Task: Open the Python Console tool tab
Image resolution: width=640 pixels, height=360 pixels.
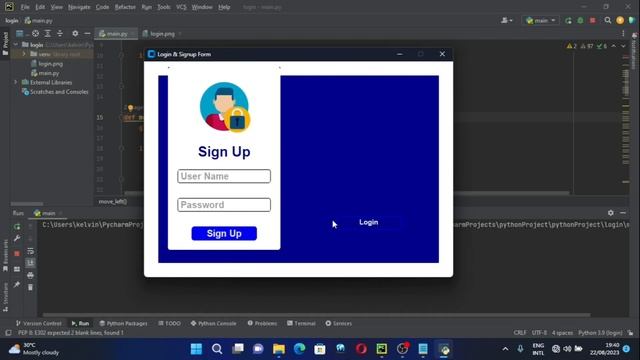Action: (213, 323)
